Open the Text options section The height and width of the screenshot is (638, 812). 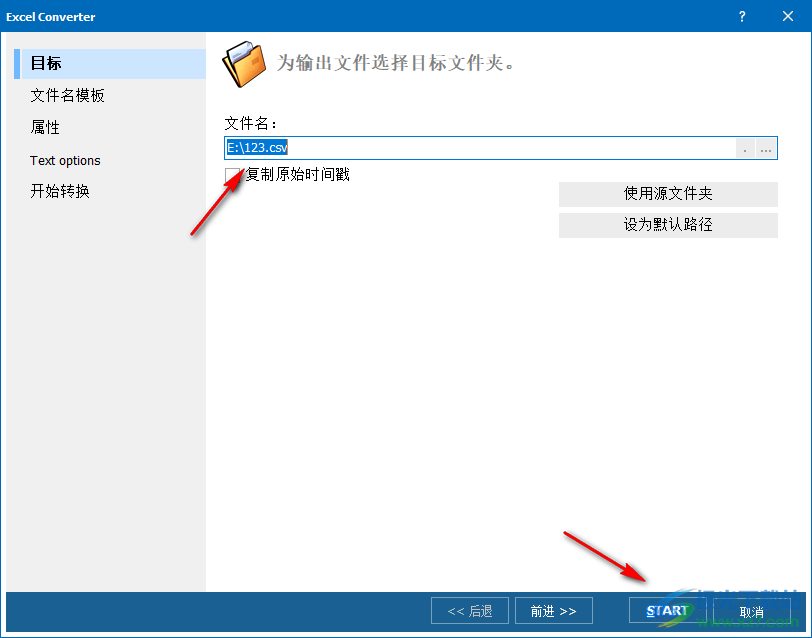point(65,161)
